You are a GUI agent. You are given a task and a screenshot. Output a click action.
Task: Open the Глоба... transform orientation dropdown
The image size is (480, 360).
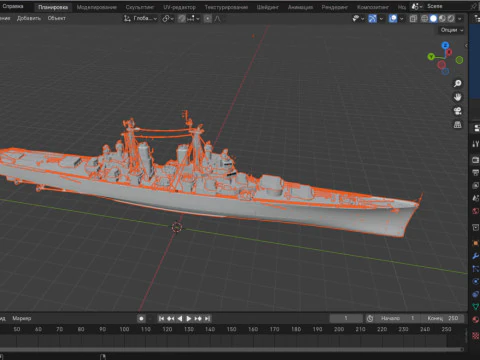[x=140, y=19]
